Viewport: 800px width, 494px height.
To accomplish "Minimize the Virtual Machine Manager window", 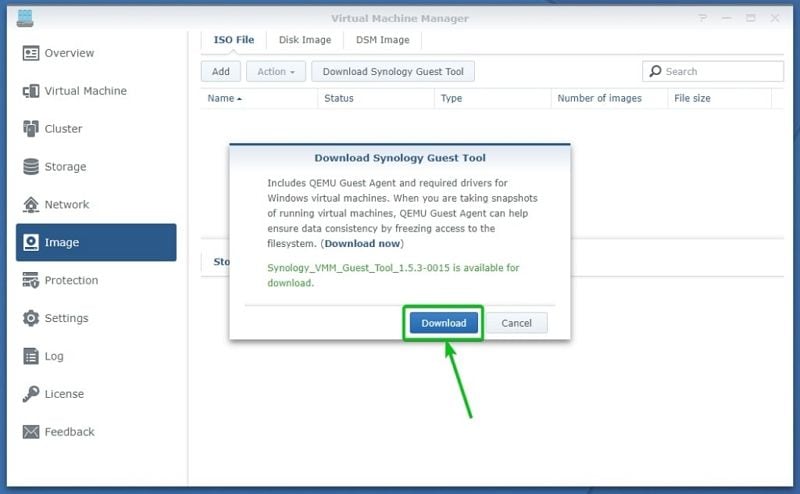I will (x=727, y=18).
